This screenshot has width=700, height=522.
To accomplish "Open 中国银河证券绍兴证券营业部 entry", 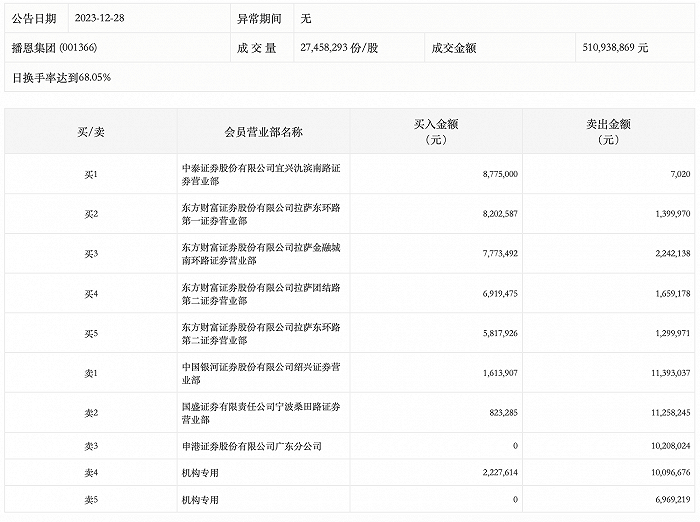I will [263, 373].
